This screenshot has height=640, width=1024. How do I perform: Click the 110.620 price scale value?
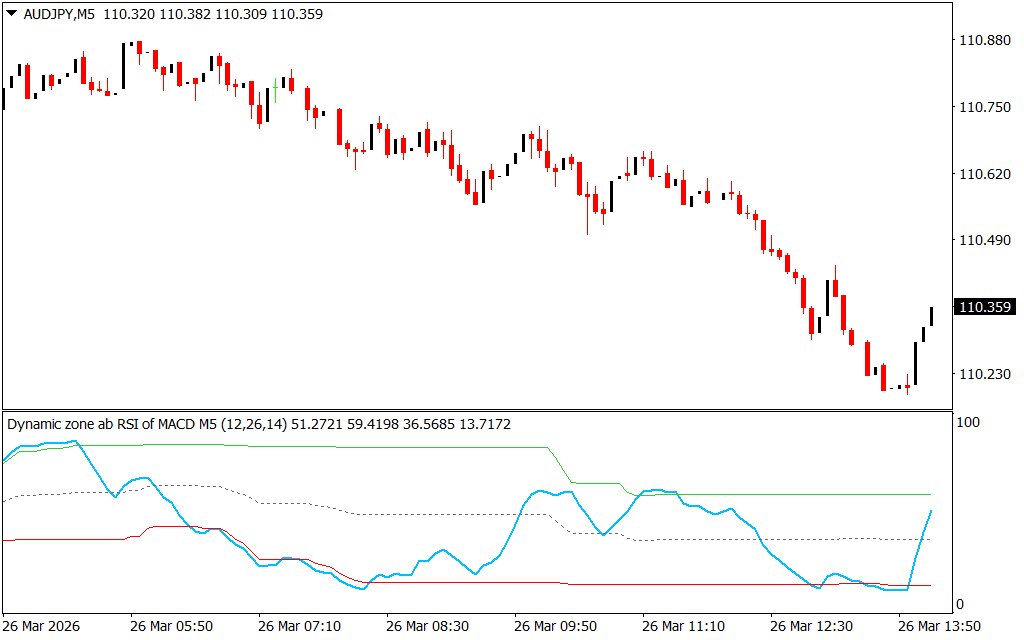click(983, 174)
